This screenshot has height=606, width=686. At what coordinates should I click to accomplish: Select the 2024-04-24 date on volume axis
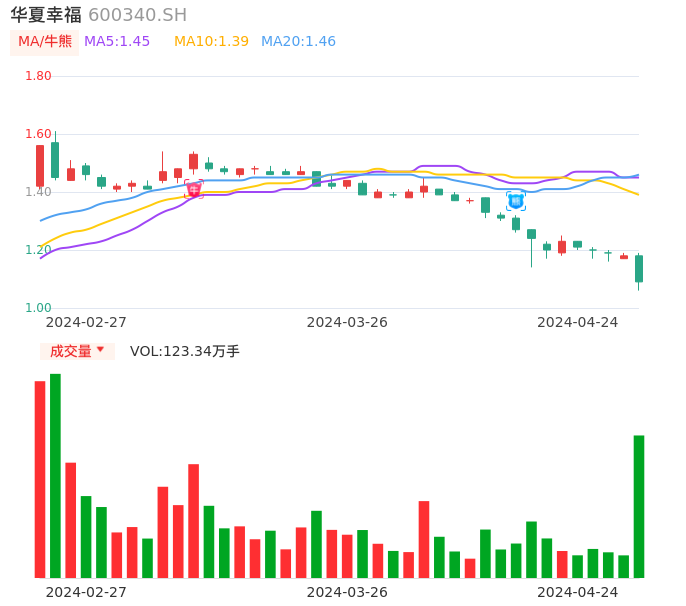pos(578,592)
